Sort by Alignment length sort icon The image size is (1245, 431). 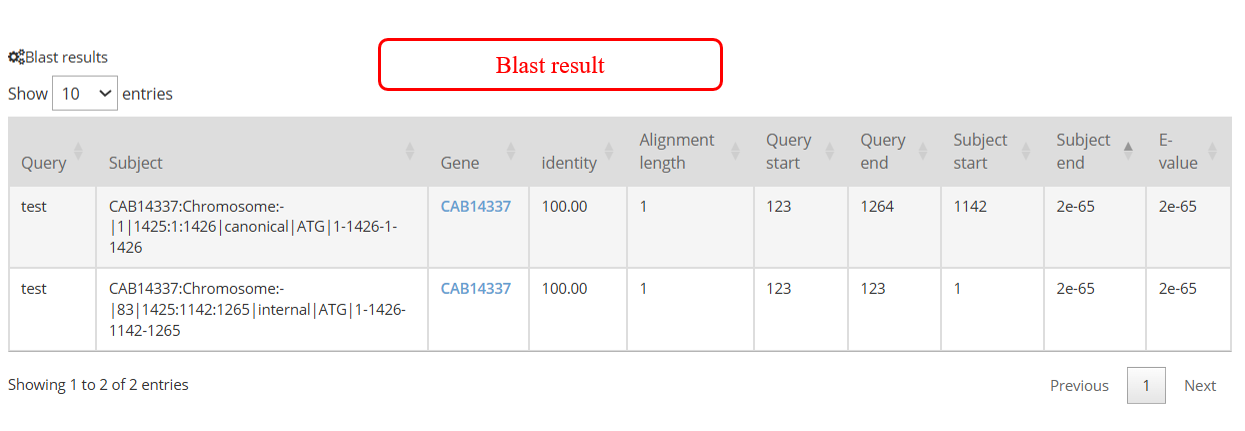click(735, 152)
